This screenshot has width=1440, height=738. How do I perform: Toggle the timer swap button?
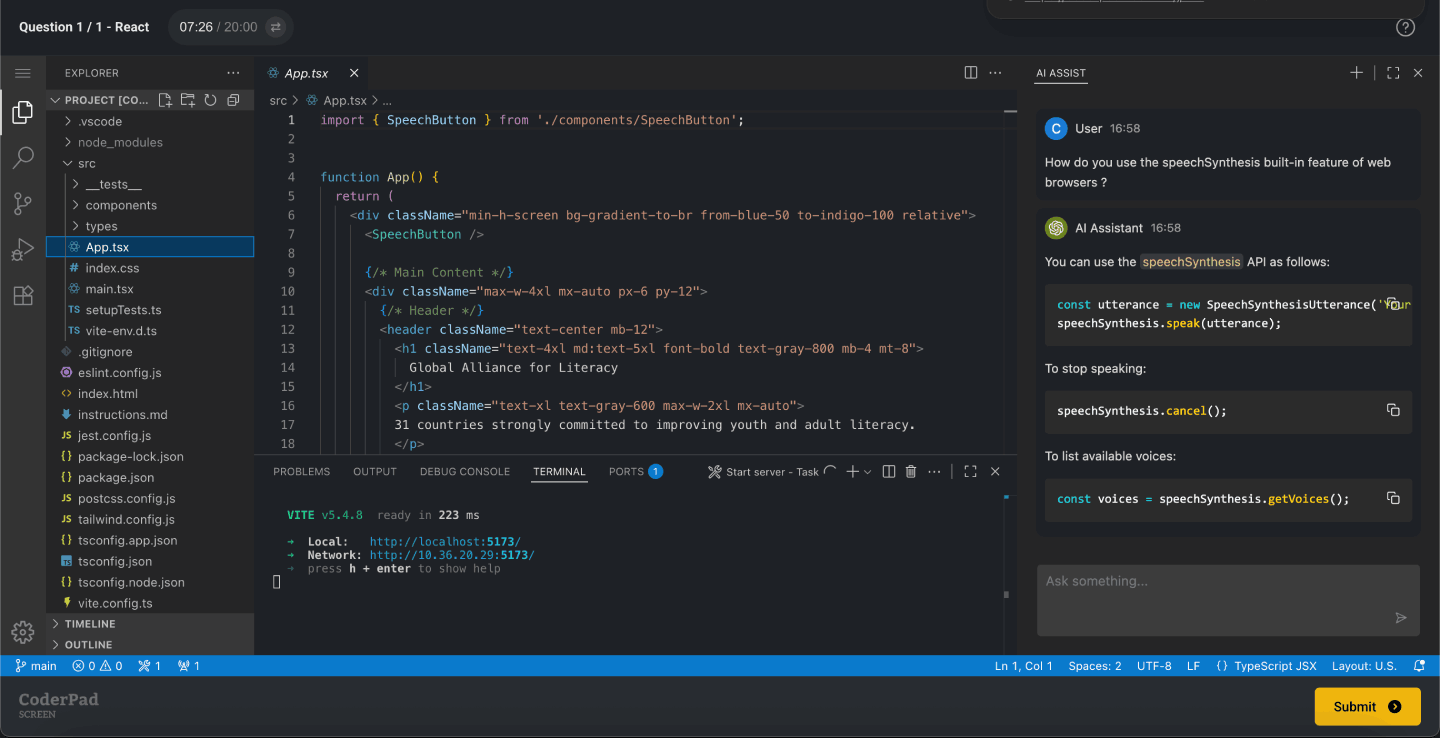pyautogui.click(x=276, y=27)
